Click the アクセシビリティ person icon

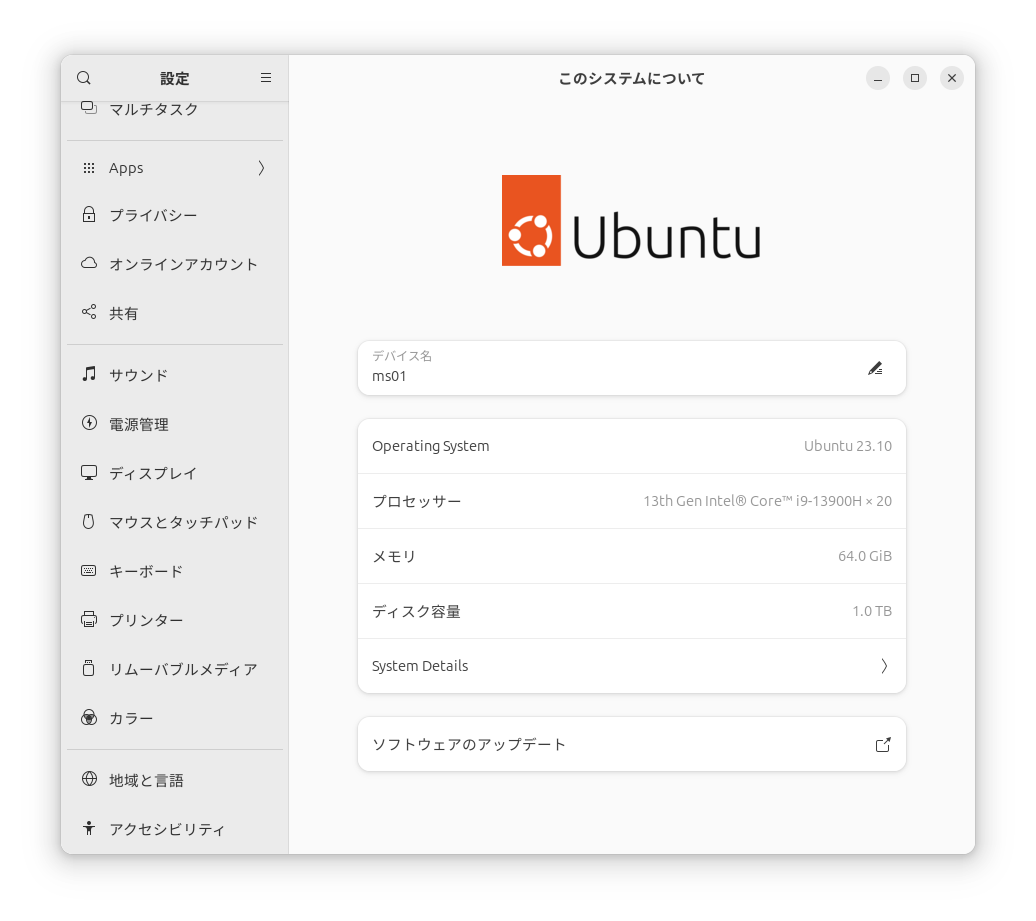(89, 828)
